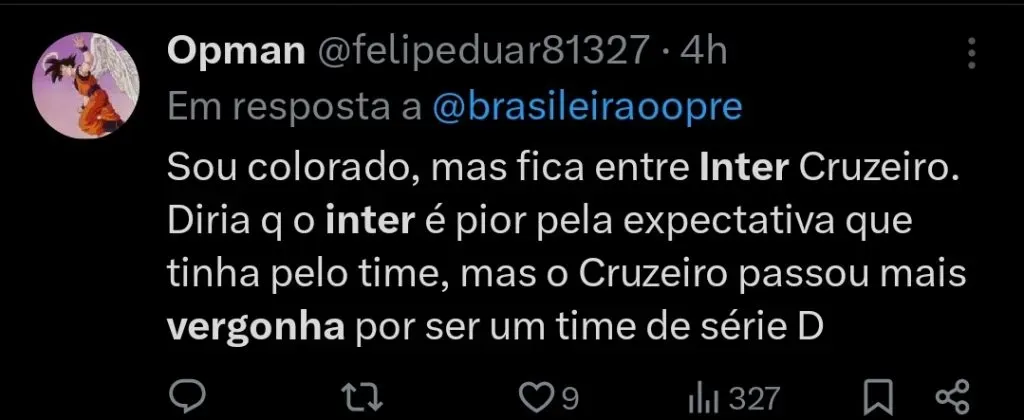Click the 4h timestamp
The height and width of the screenshot is (420, 1024).
click(704, 52)
